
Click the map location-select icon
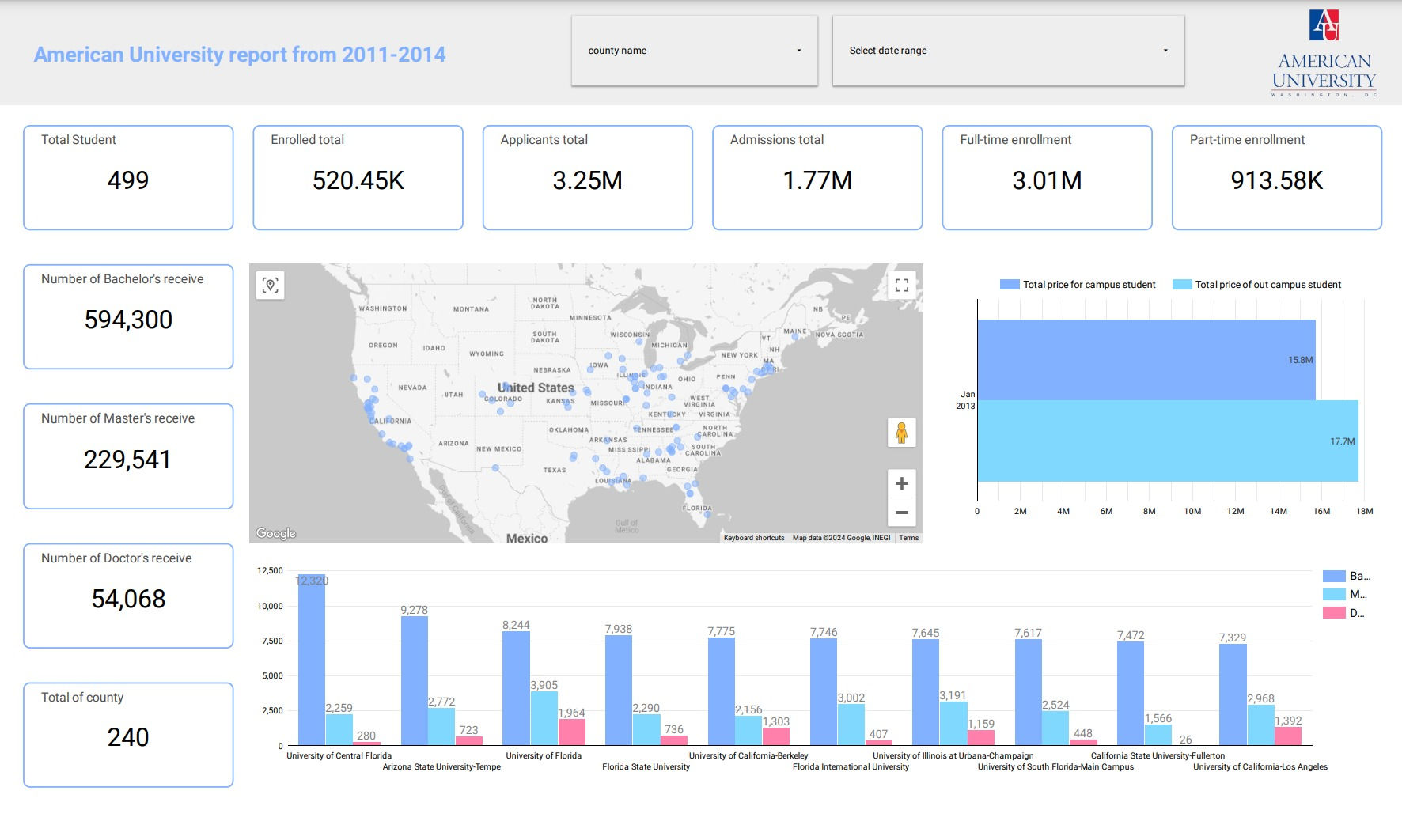tap(271, 286)
